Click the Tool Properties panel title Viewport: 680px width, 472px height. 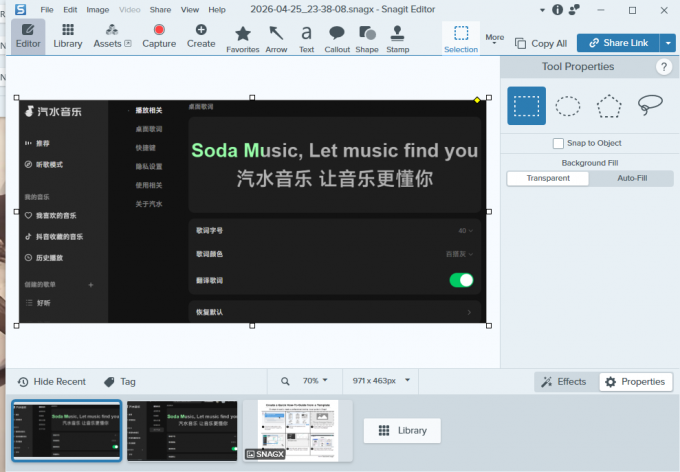point(578,66)
